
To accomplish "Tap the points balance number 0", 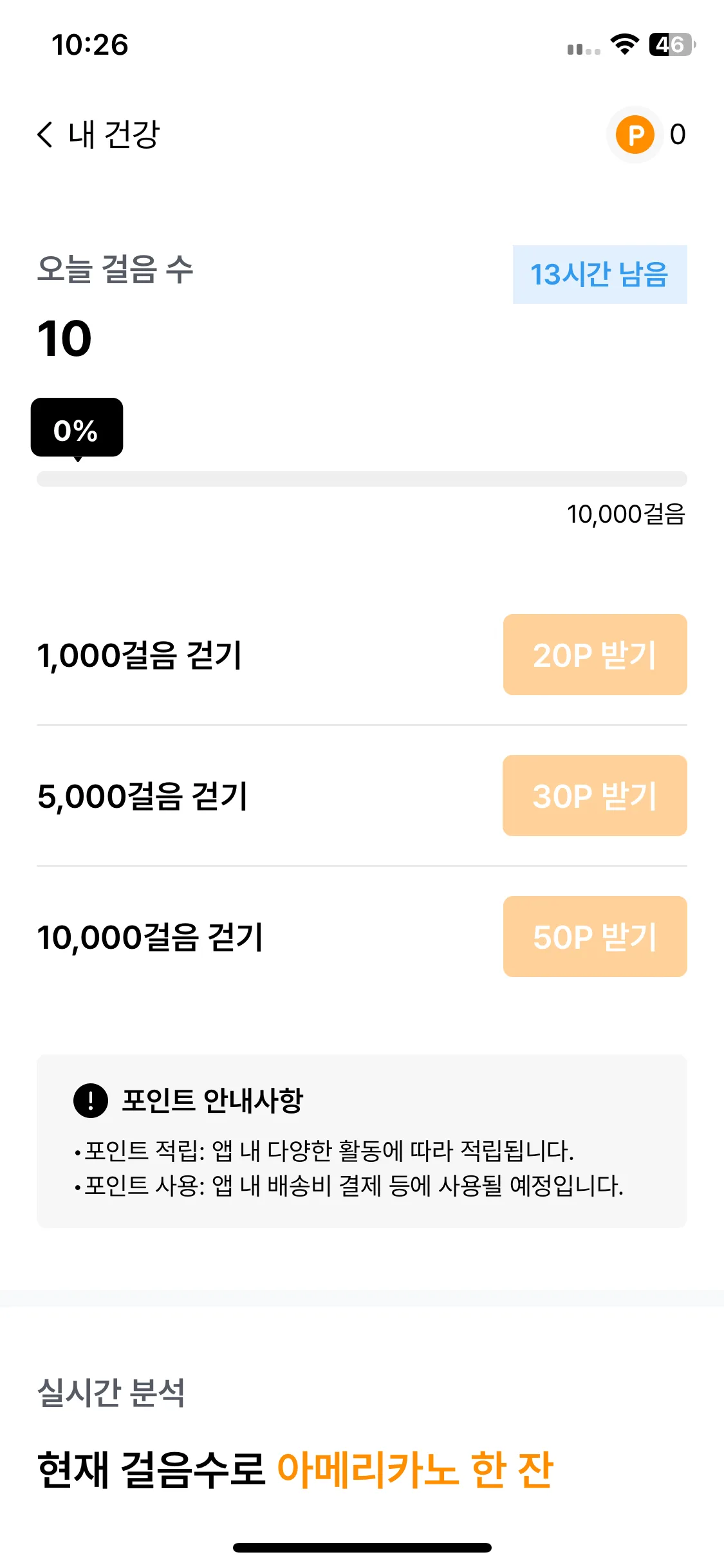I will 678,135.
